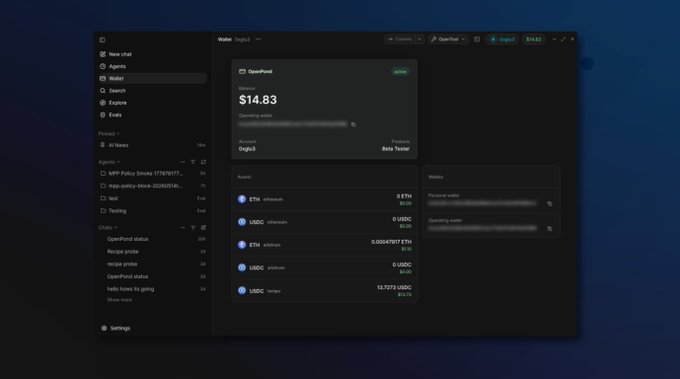The image size is (680, 379).
Task: Select the Wallet navigation item
Action: pyautogui.click(x=152, y=78)
